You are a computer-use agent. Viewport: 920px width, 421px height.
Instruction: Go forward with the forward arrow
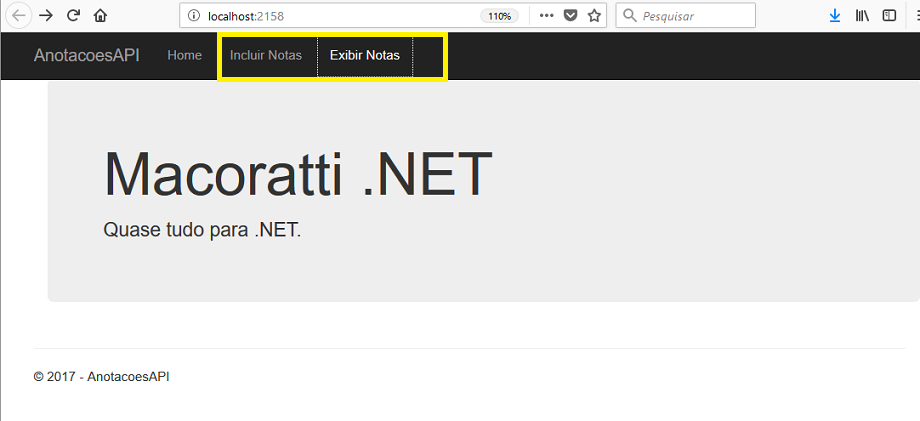pyautogui.click(x=46, y=16)
